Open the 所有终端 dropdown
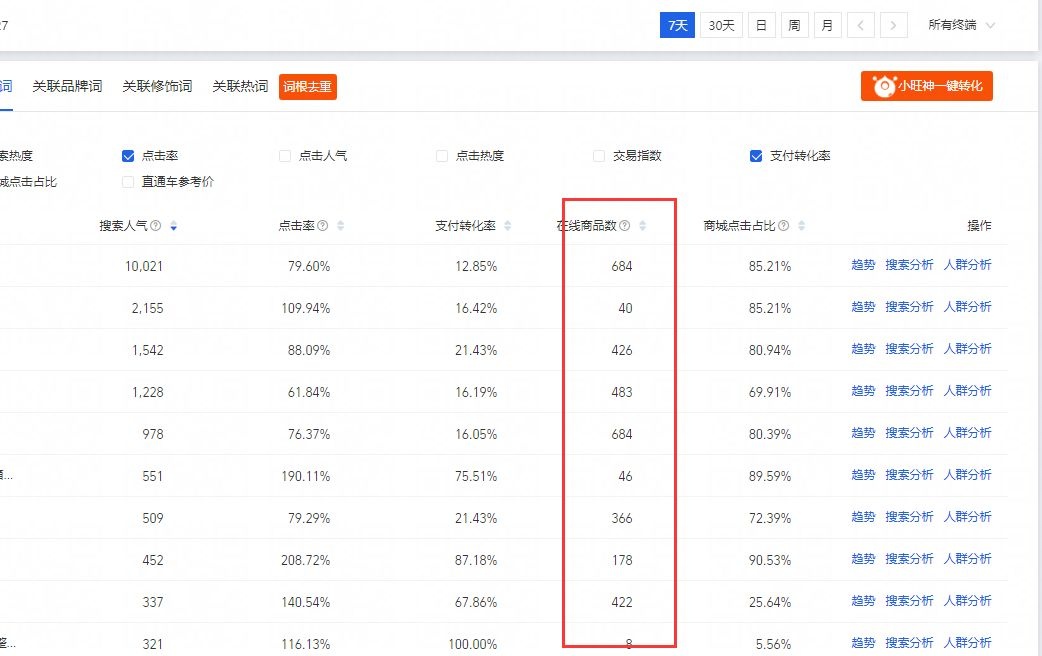This screenshot has height=656, width=1042. pos(961,25)
